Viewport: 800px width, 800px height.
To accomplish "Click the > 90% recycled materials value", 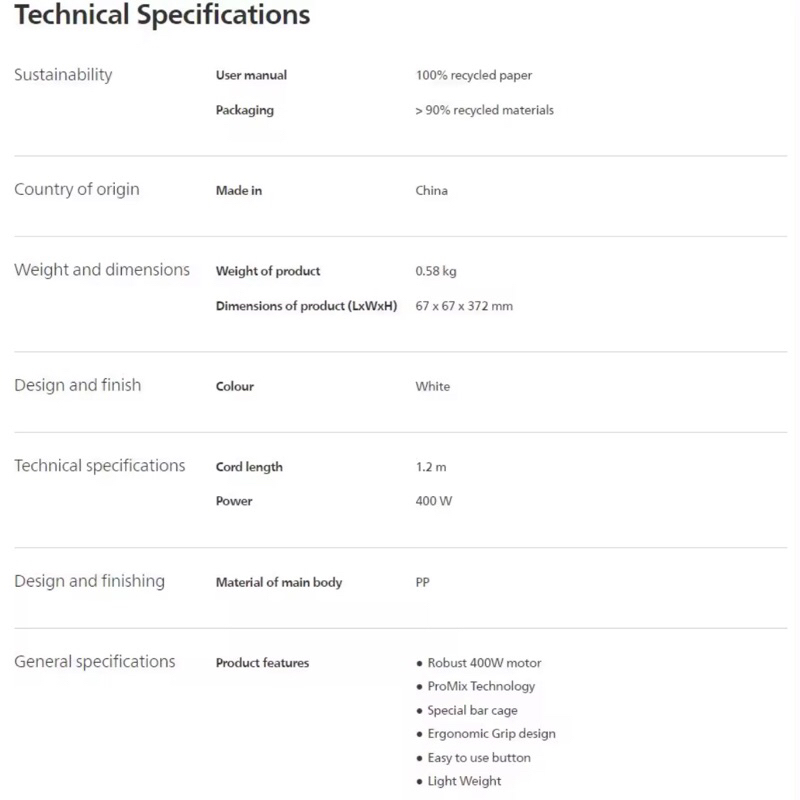I will click(484, 110).
